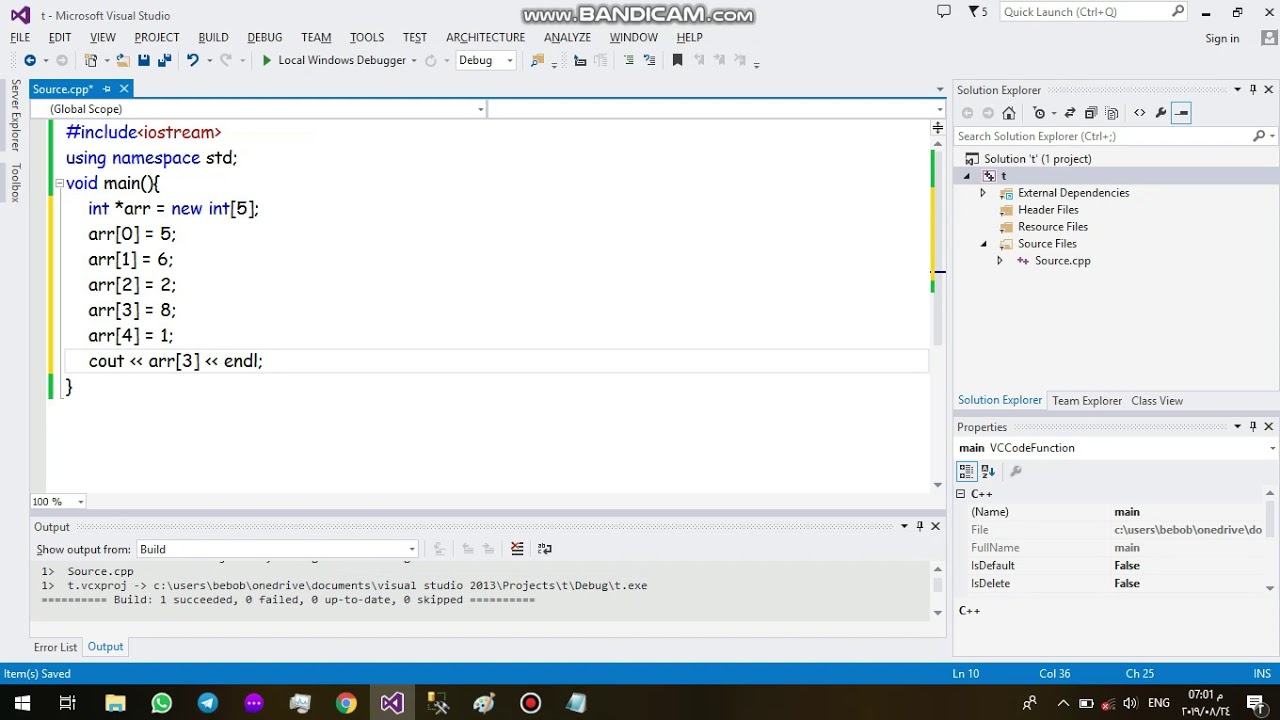The image size is (1280, 720).
Task: Click the single Save disk icon
Action: click(144, 60)
